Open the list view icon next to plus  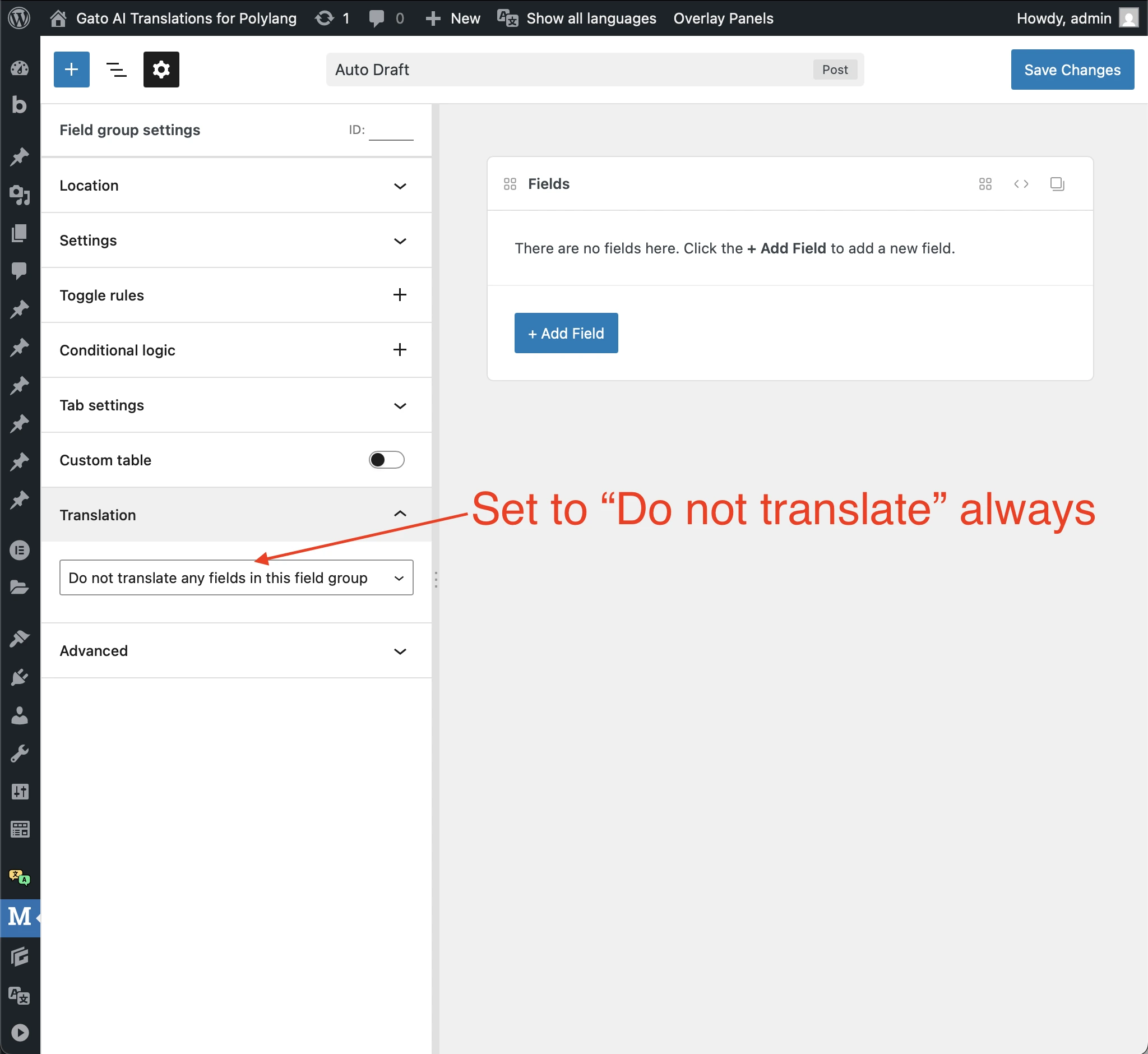[x=117, y=69]
